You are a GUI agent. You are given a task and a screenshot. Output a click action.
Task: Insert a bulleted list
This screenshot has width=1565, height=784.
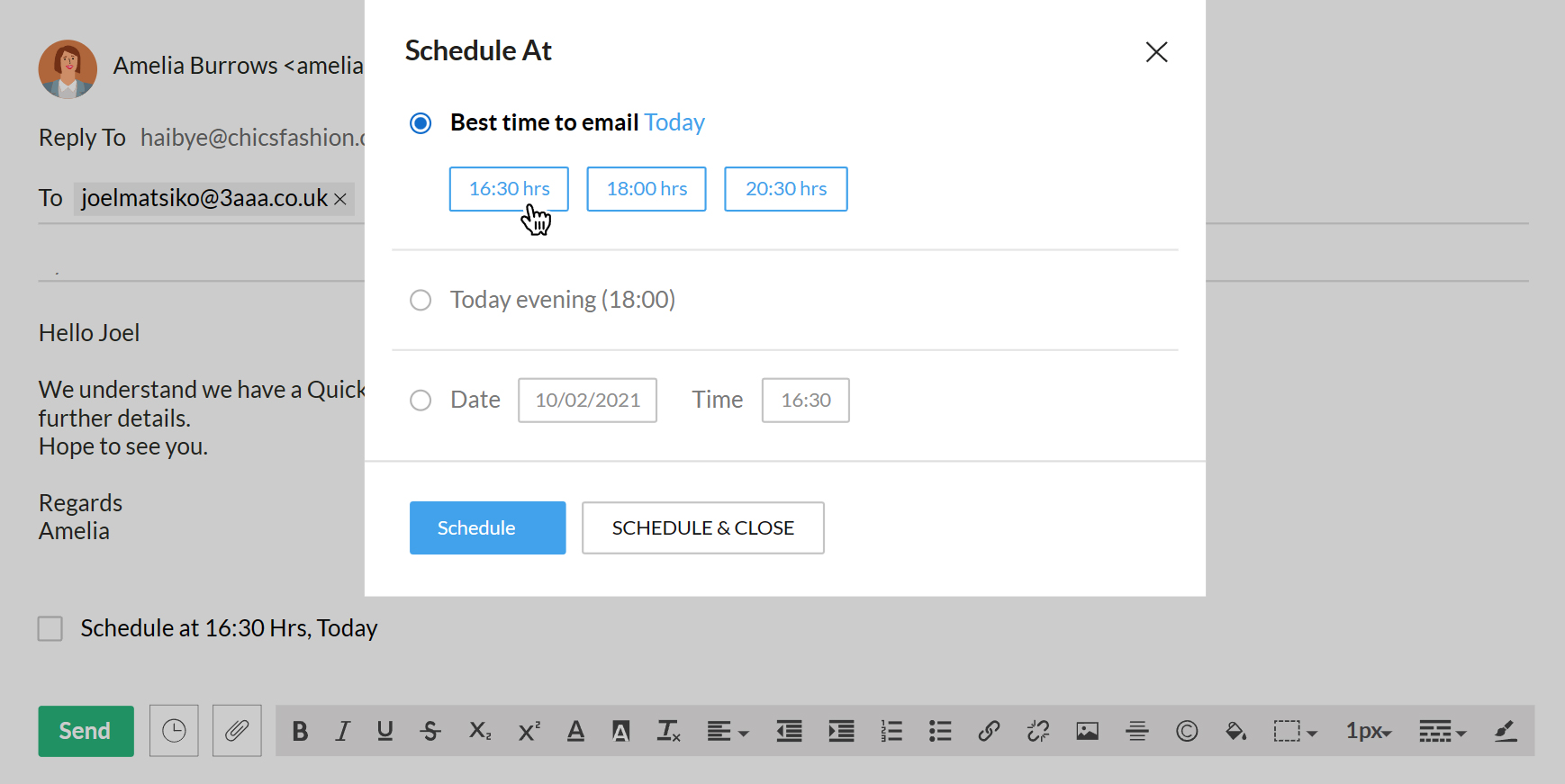tap(940, 731)
